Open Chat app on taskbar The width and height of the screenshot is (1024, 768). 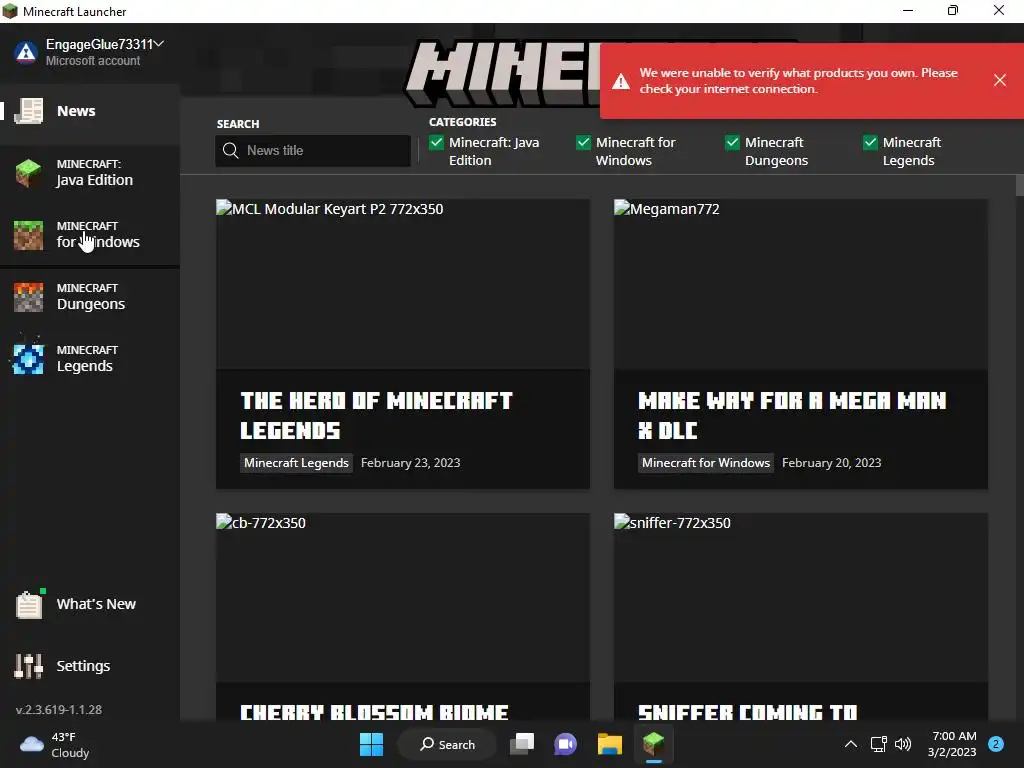[566, 744]
